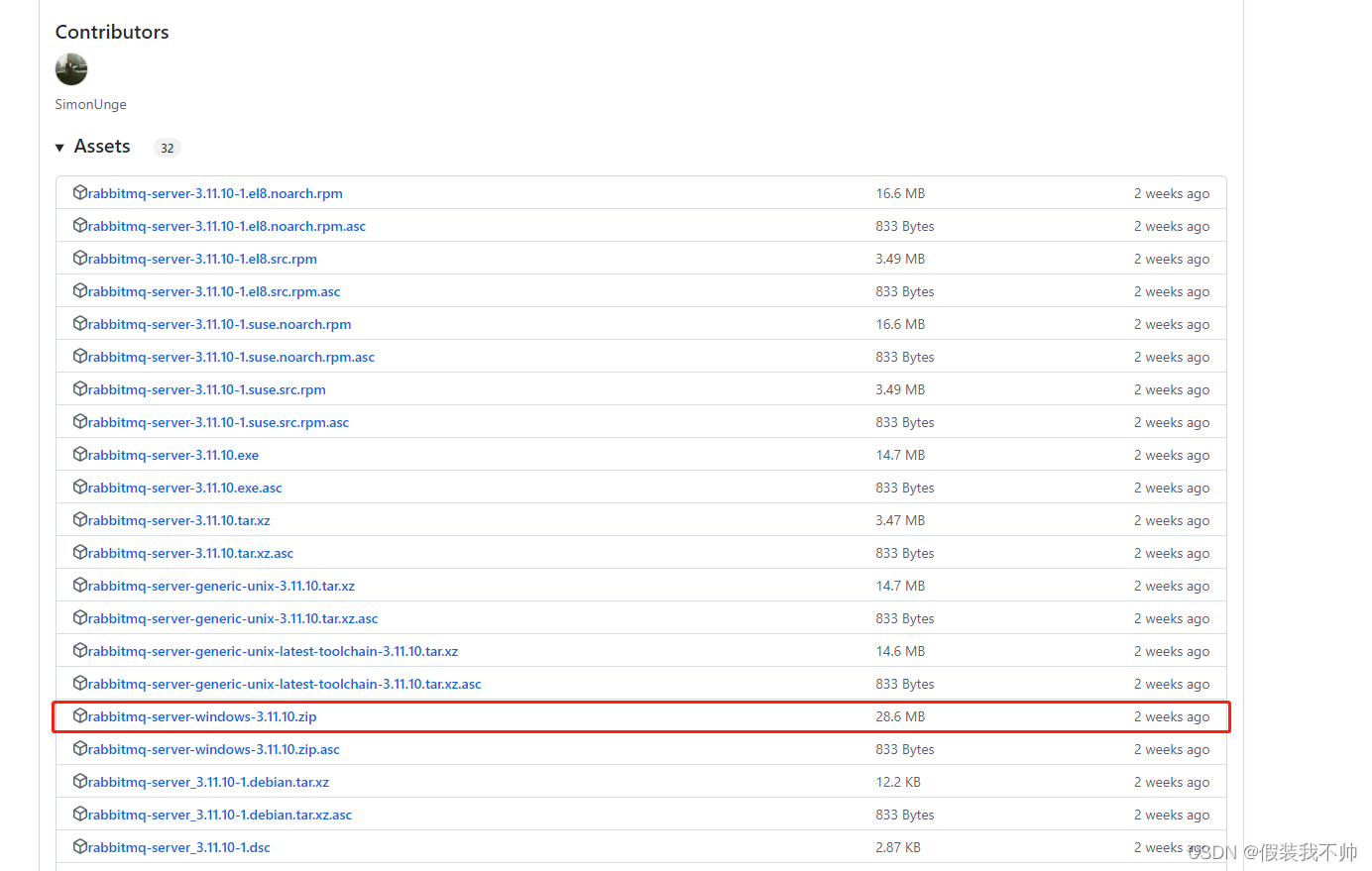Click the 12.2 KB size value
The width and height of the screenshot is (1372, 871).
898,782
